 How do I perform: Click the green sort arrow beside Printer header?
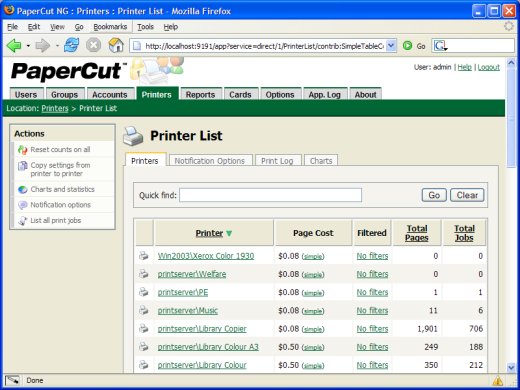tap(229, 233)
